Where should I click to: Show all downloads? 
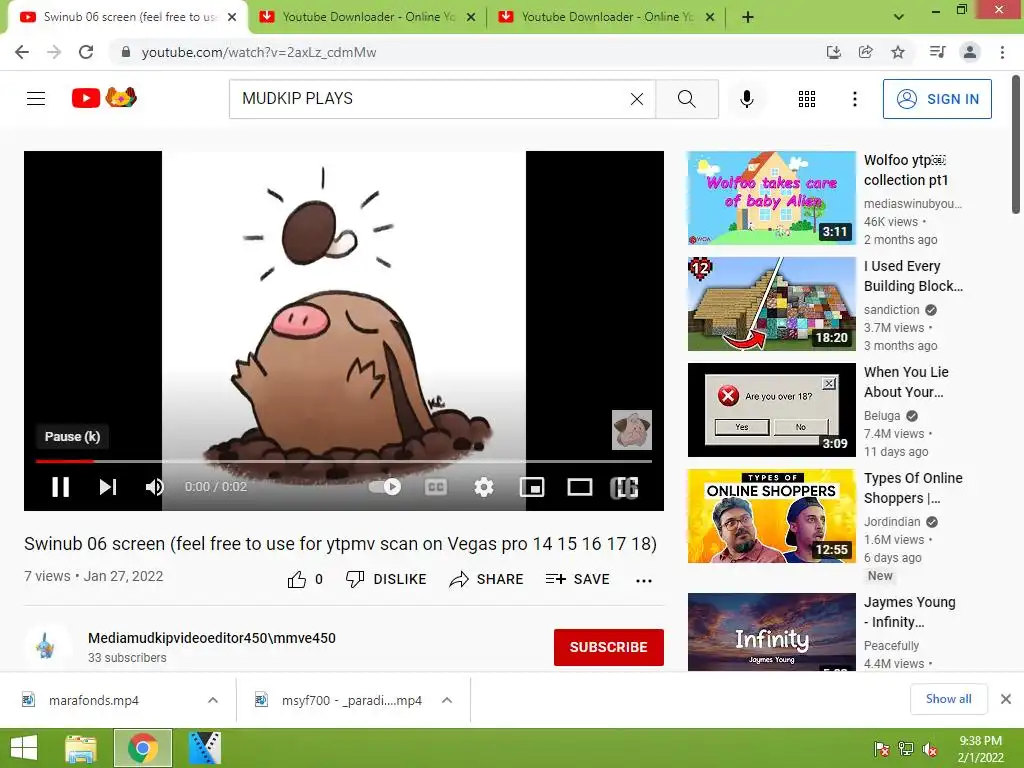[x=949, y=699]
